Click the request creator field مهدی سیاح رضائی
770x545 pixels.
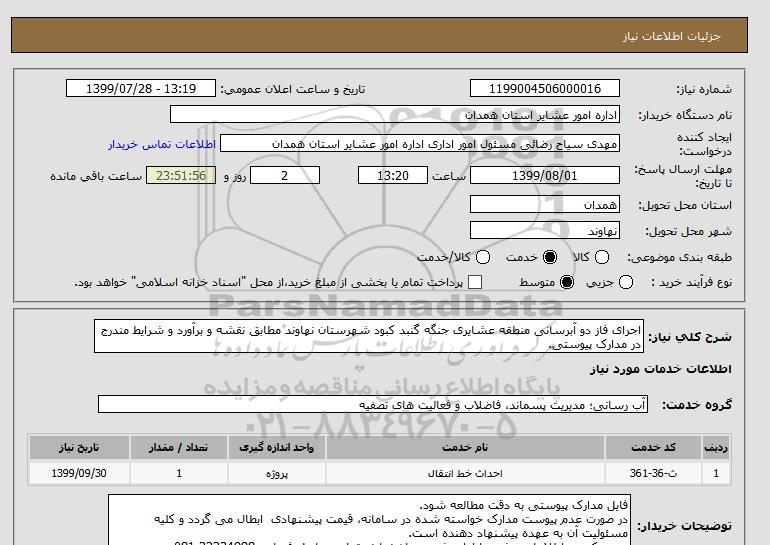tap(420, 144)
